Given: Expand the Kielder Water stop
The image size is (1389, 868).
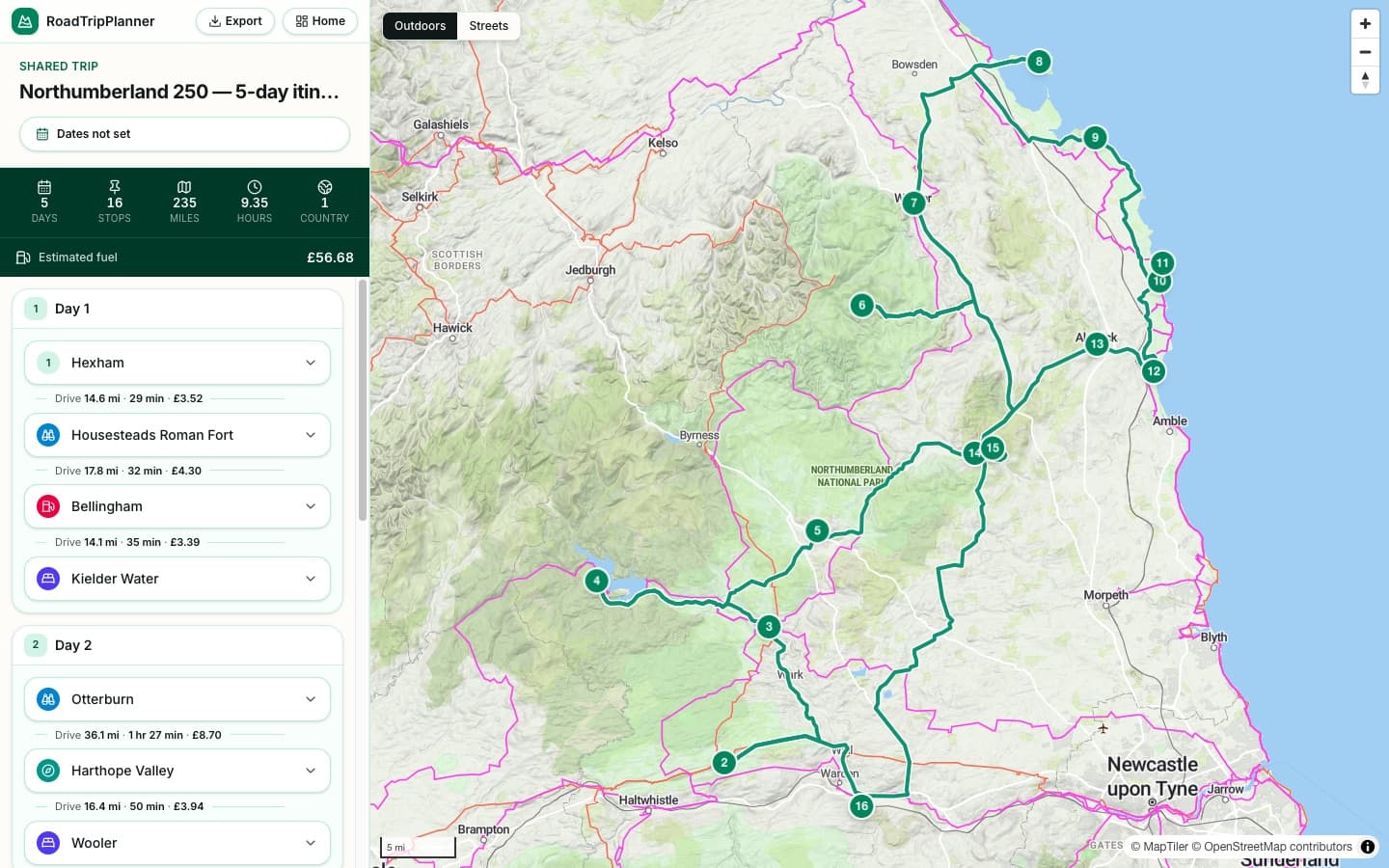Looking at the screenshot, I should (177, 579).
